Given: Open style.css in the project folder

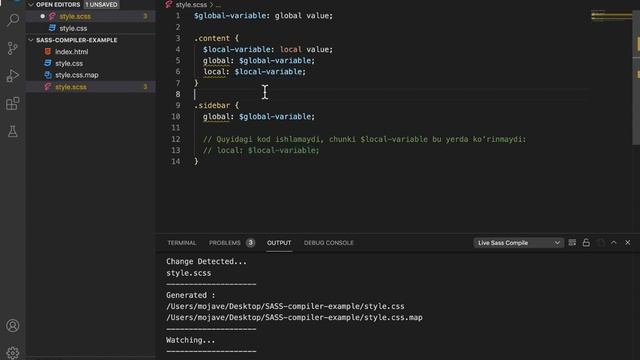Looking at the screenshot, I should pos(69,64).
